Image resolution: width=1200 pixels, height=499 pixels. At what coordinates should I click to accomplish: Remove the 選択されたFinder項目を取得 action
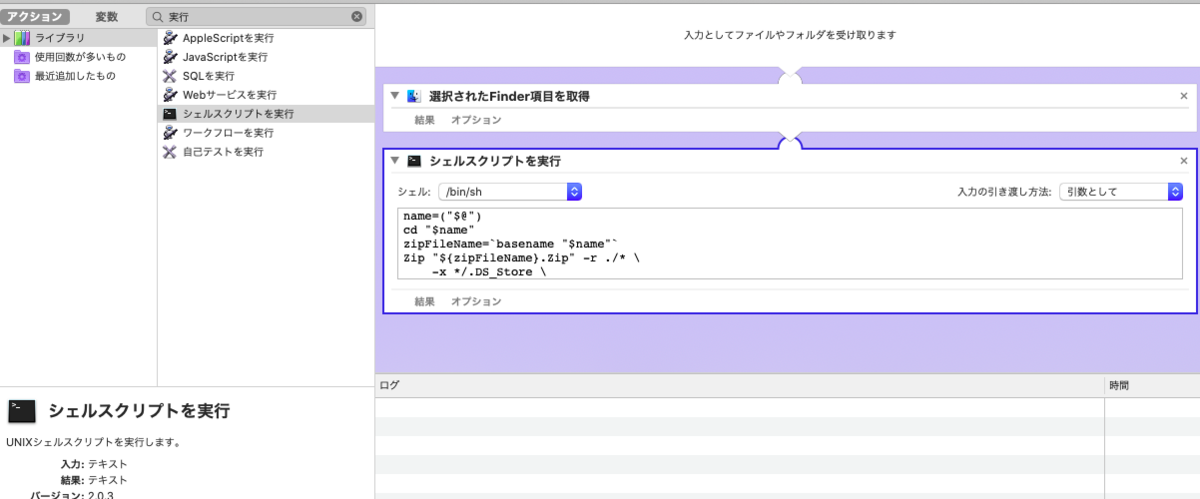pyautogui.click(x=1184, y=96)
